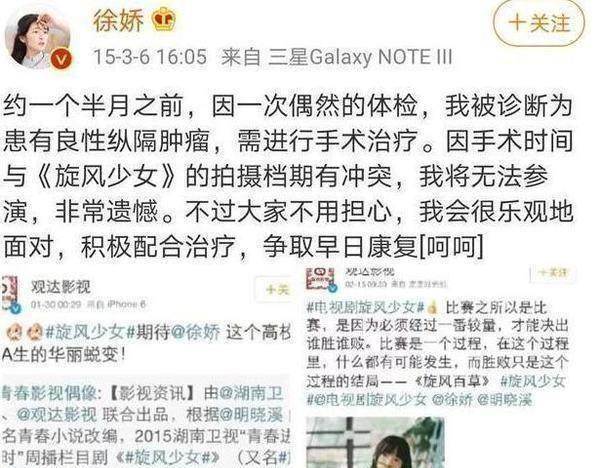
Task: Open the #电视剧旋风少女# hashtag in right post
Action: click(x=365, y=307)
